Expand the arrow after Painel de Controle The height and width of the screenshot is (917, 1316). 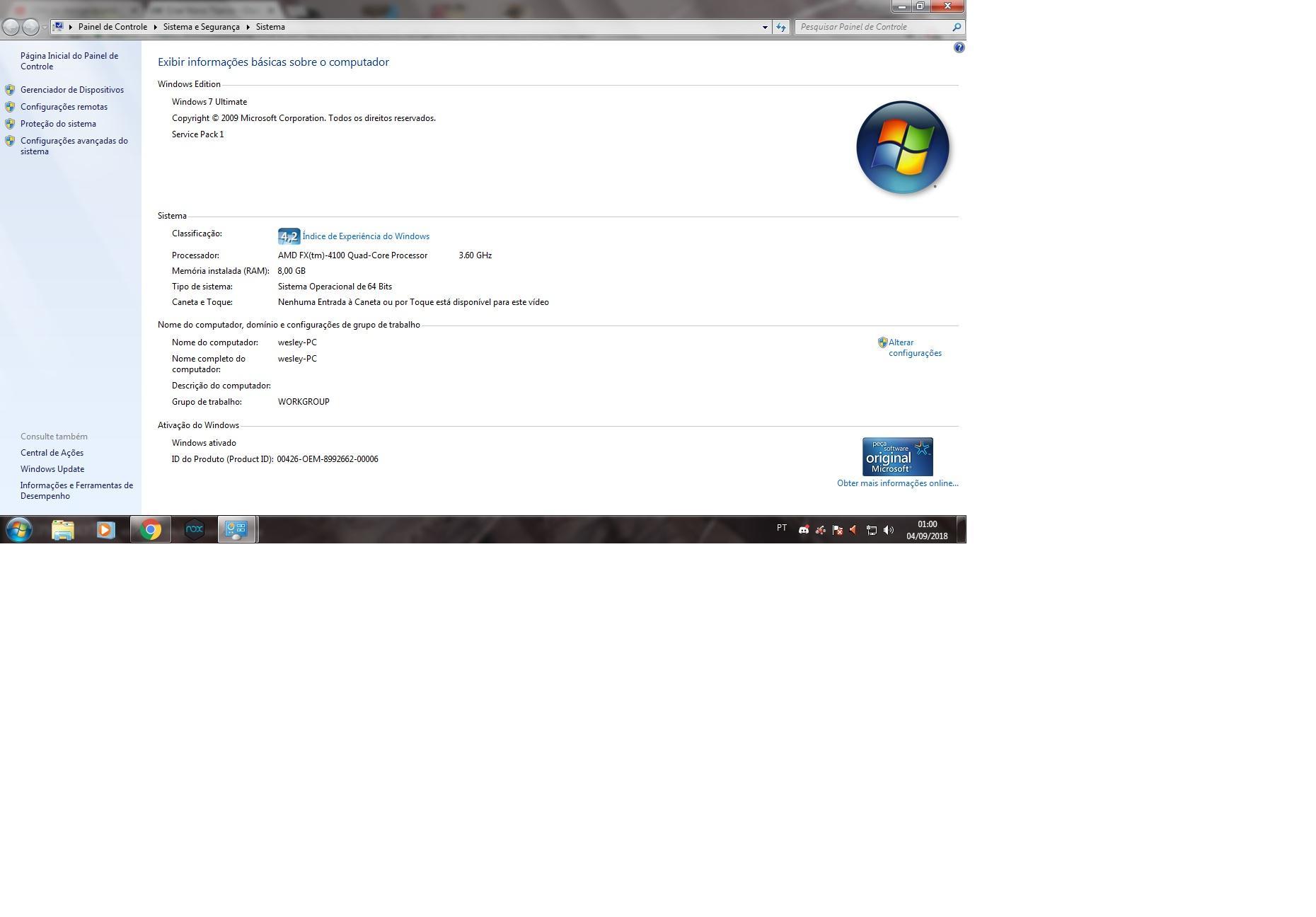point(155,27)
